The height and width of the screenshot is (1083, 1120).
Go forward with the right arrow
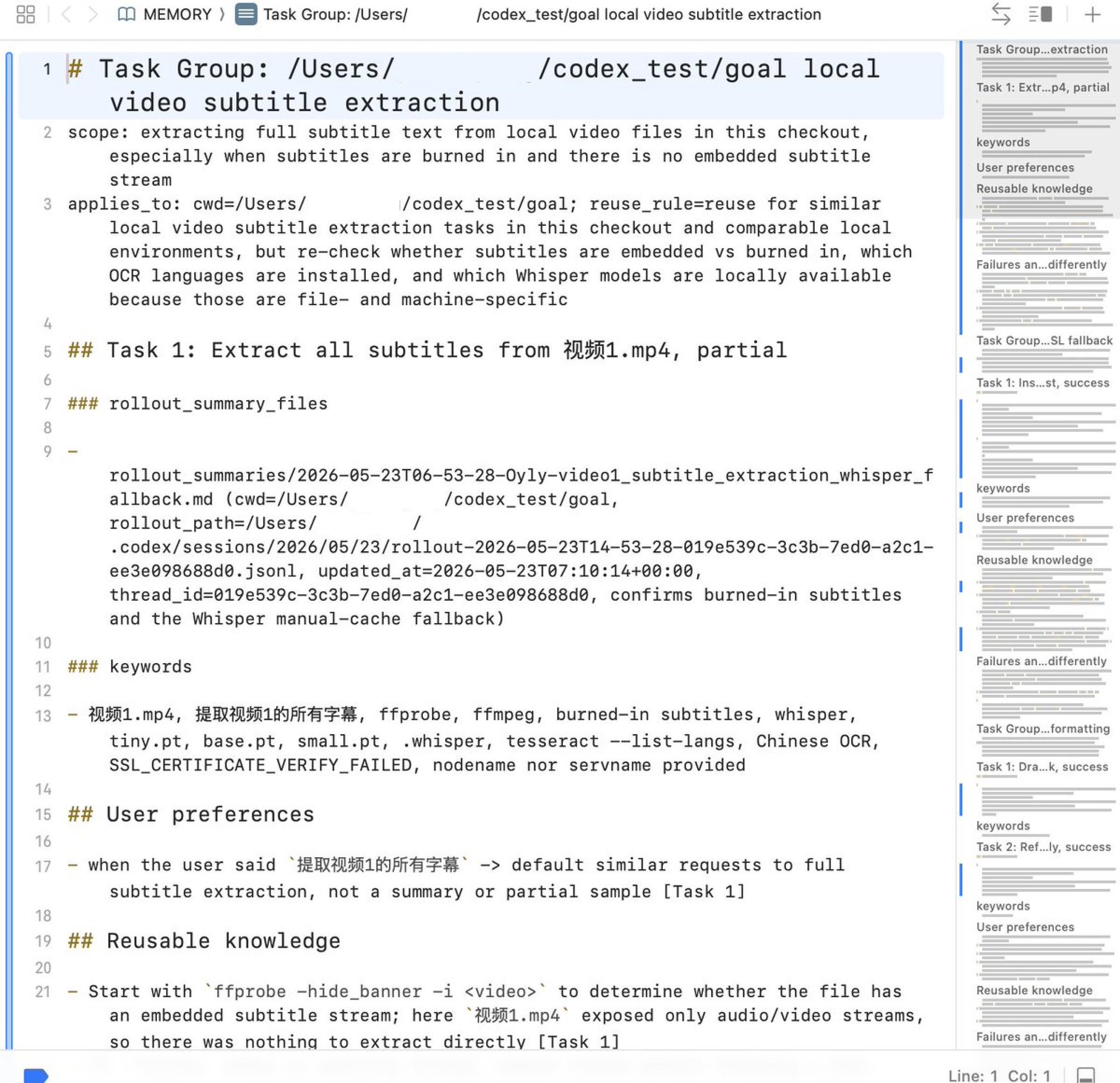pyautogui.click(x=92, y=14)
